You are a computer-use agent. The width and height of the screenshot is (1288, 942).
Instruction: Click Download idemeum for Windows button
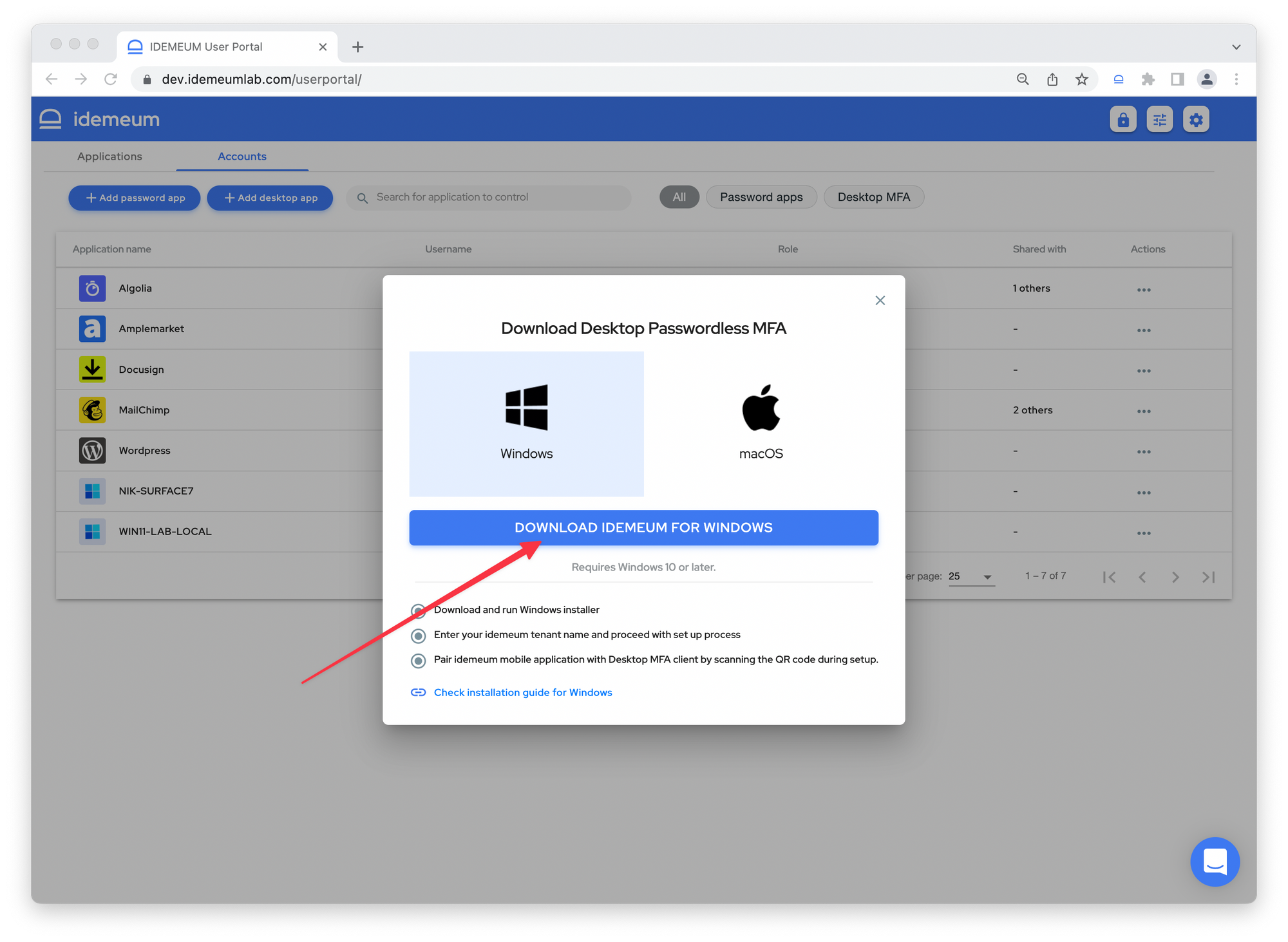643,527
